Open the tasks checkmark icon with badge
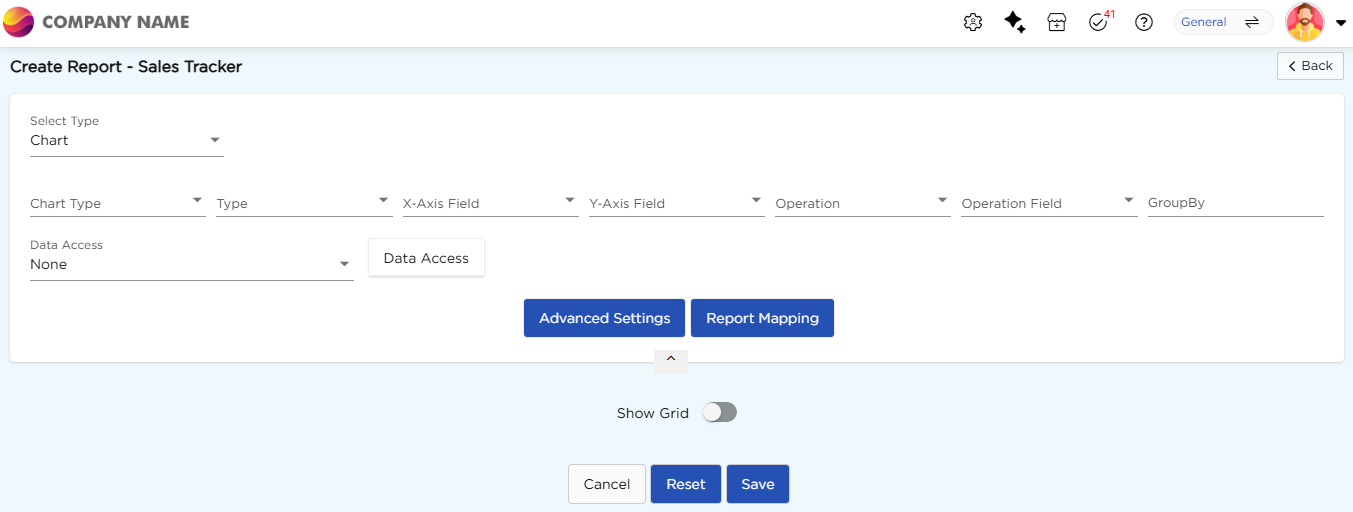Viewport: 1353px width, 512px height. pos(1099,22)
